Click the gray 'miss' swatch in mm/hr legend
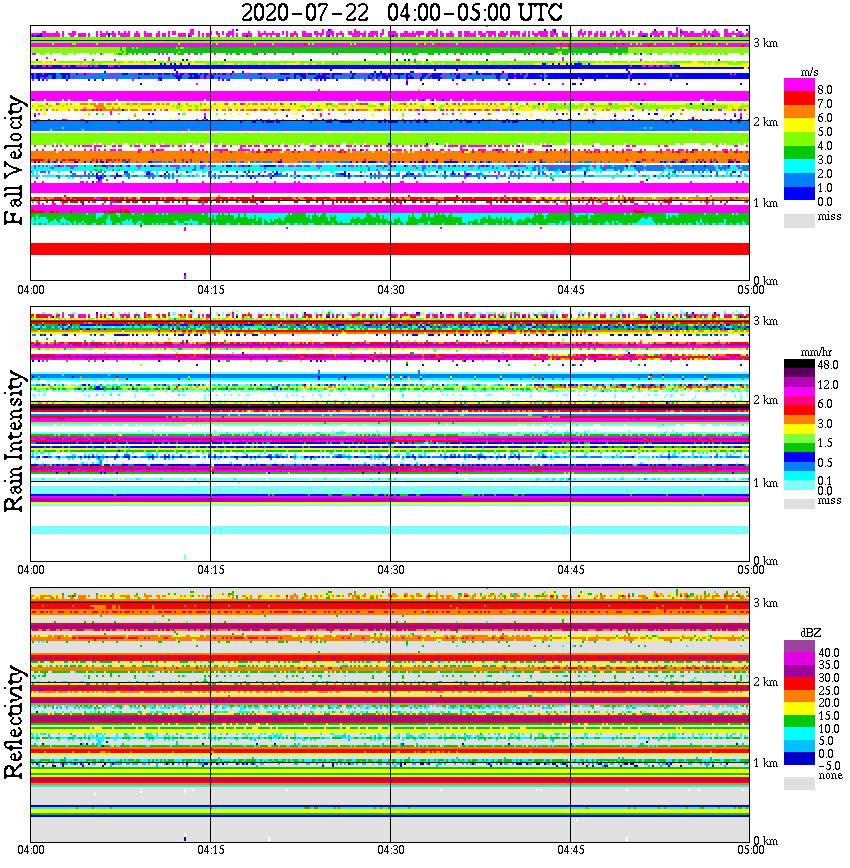This screenshot has height=868, width=850. click(800, 503)
